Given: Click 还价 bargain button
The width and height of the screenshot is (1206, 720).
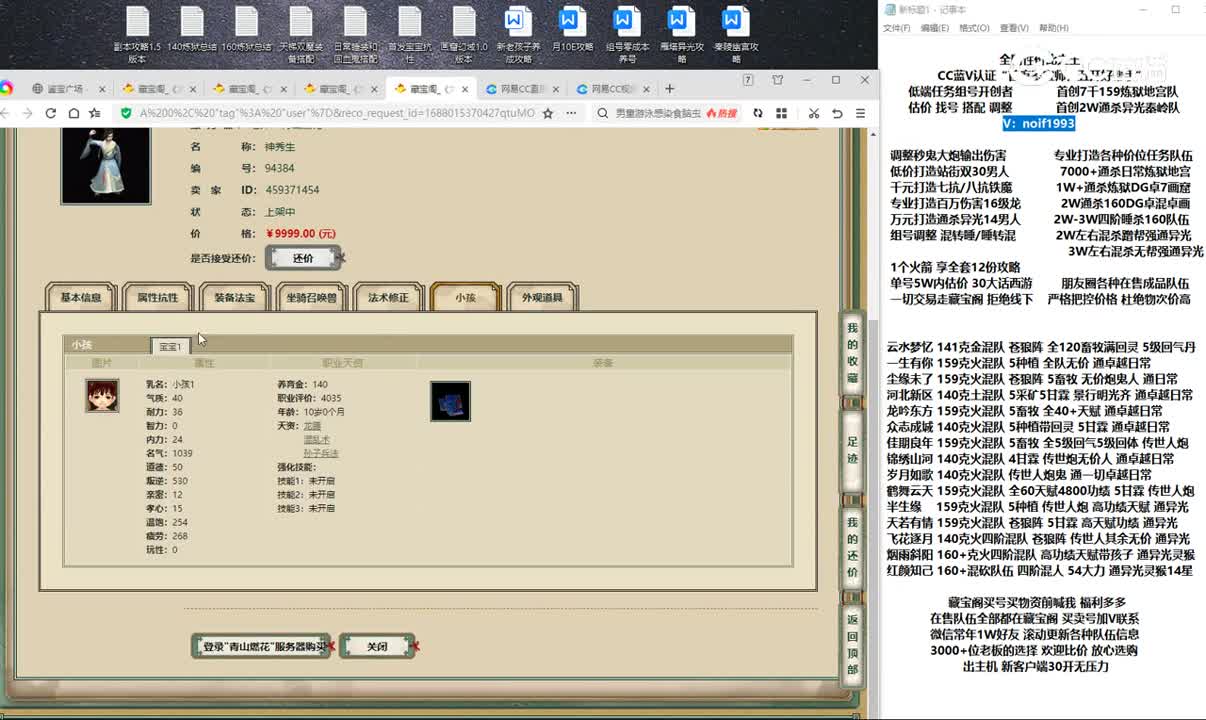Looking at the screenshot, I should point(303,258).
